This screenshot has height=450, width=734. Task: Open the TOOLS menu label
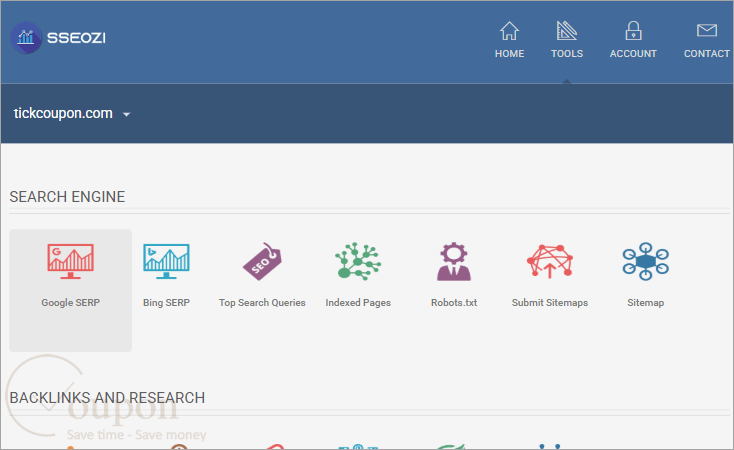(567, 53)
